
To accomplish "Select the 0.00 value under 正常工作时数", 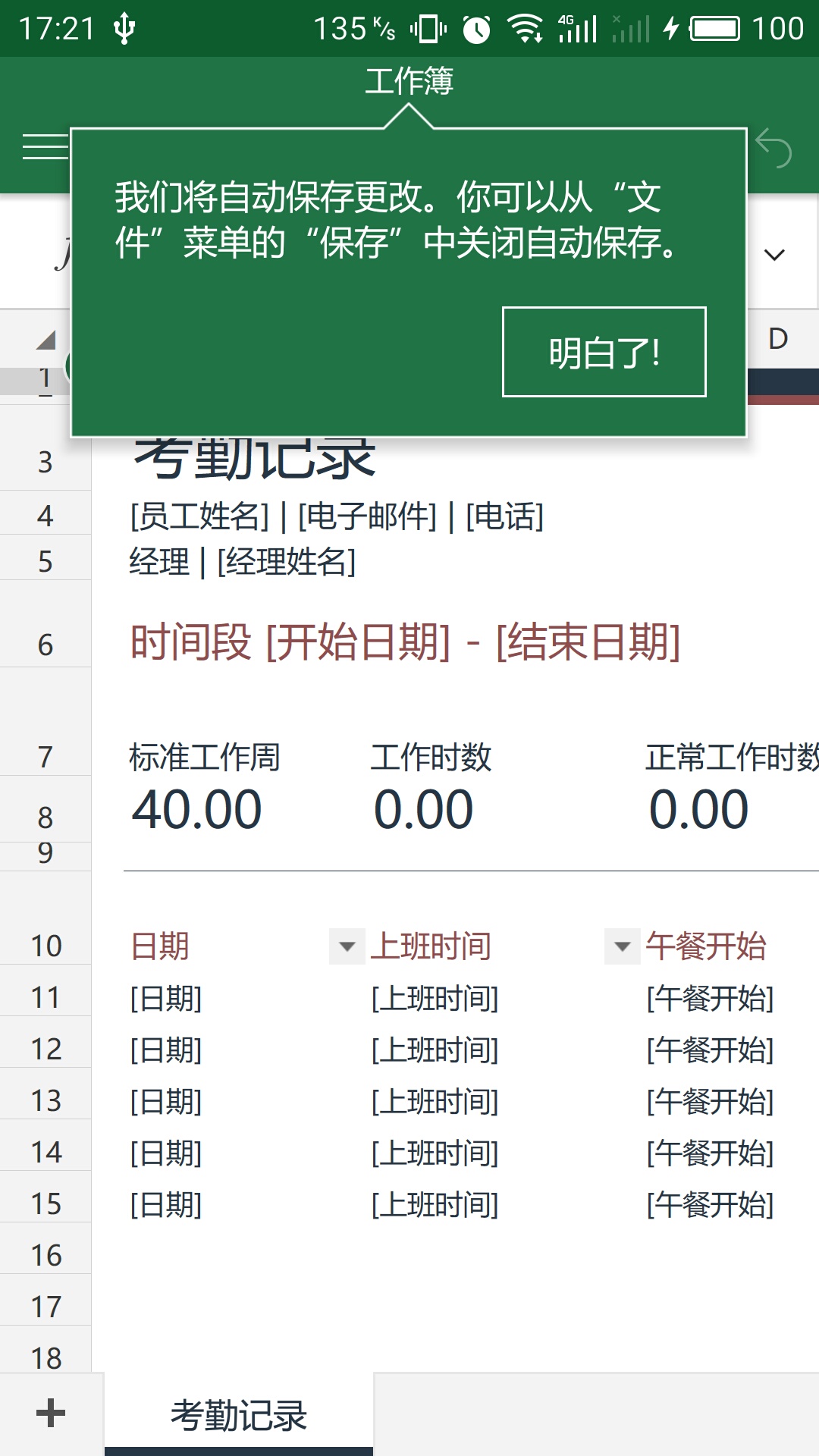I will pos(698,809).
